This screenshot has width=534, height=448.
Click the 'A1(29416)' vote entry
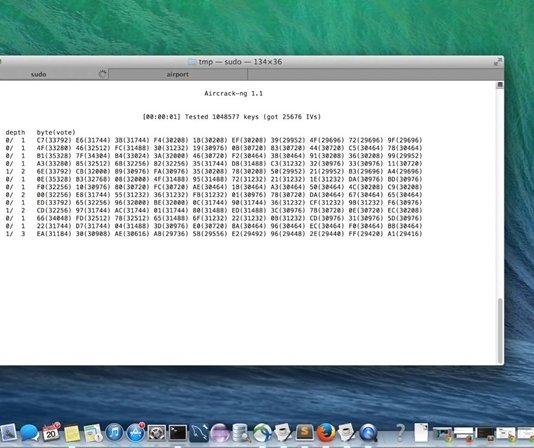pos(405,234)
